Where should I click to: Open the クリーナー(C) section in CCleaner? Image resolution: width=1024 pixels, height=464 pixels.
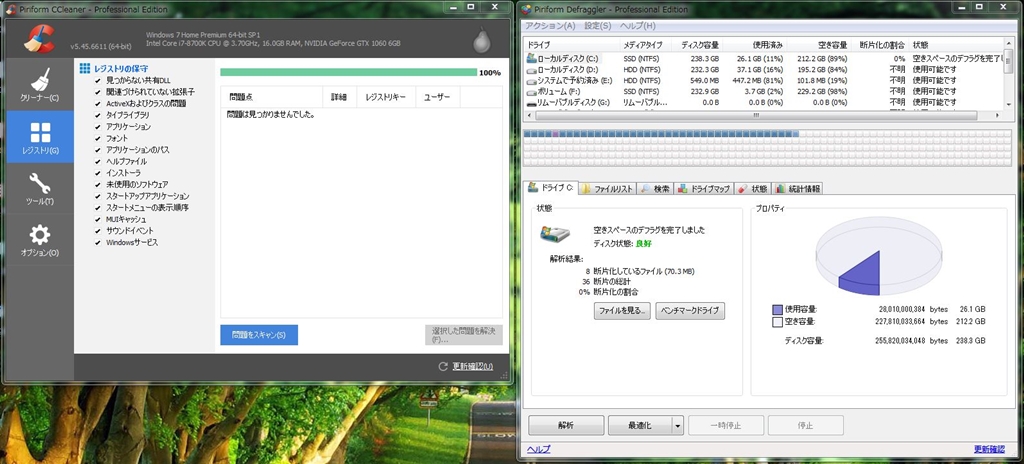40,83
